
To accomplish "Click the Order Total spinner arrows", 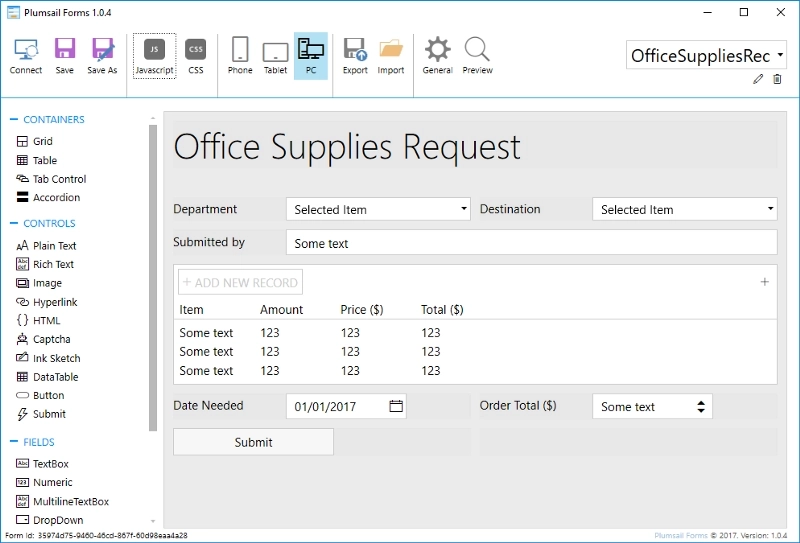I will tap(701, 407).
